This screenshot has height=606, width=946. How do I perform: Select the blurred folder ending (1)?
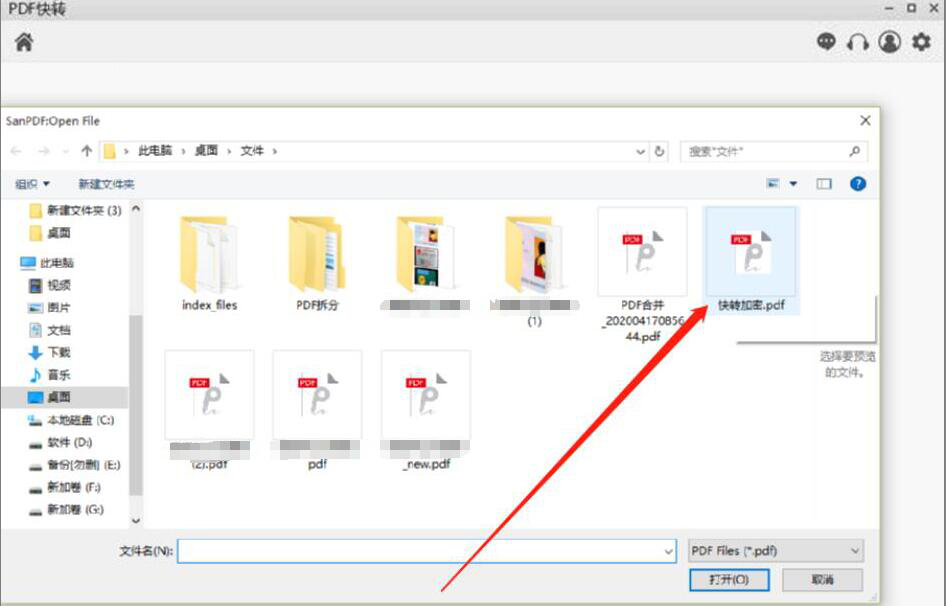534,269
